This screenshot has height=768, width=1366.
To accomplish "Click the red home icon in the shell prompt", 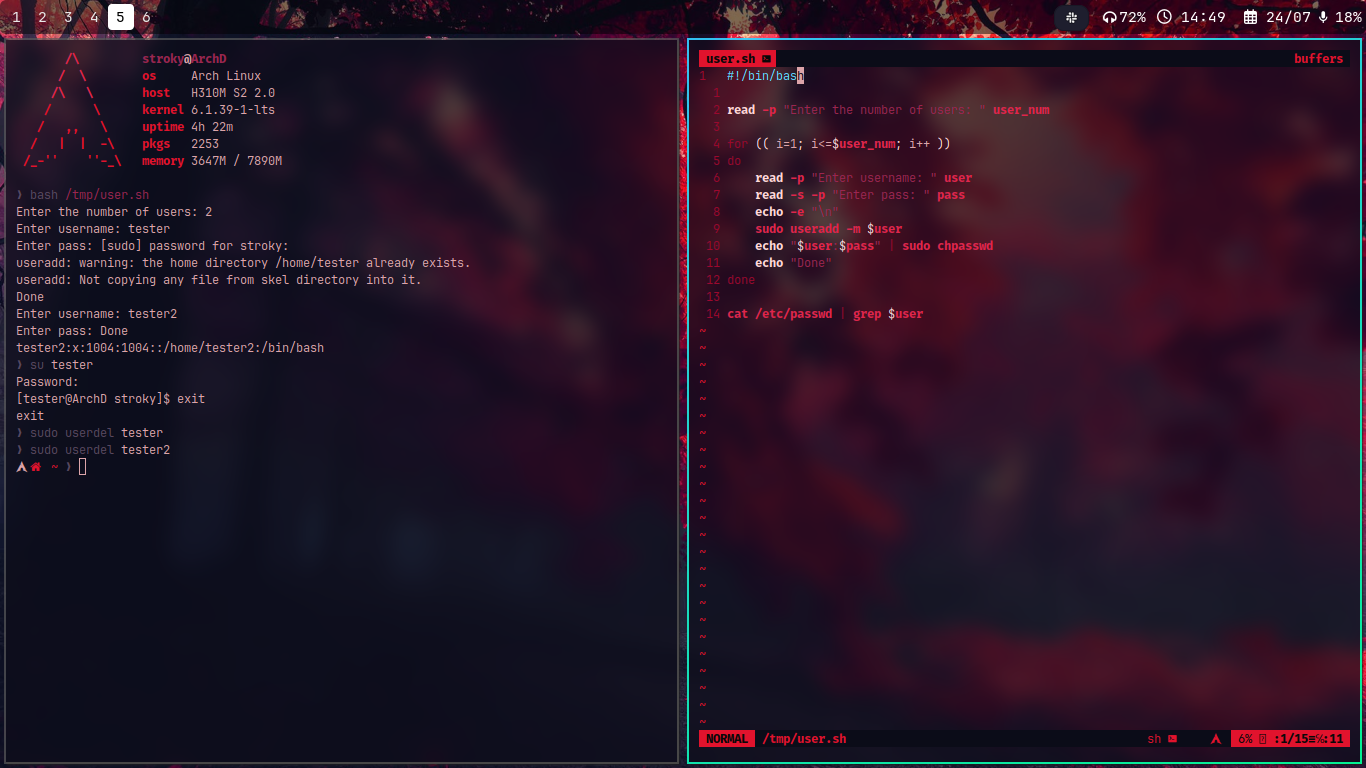I will pos(36,467).
